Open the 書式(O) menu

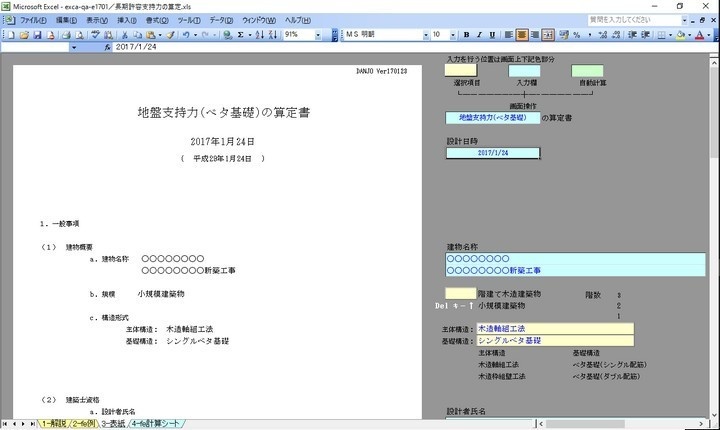click(x=157, y=20)
